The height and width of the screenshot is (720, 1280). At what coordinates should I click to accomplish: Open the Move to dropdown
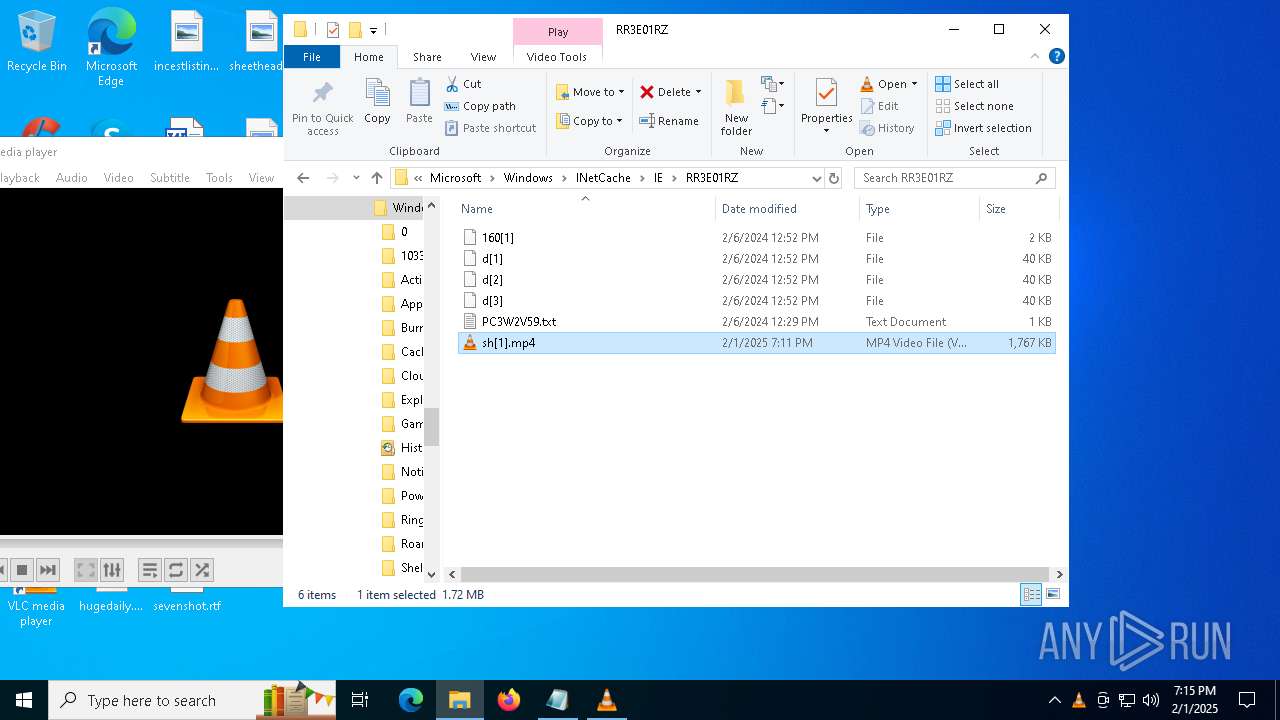coord(590,92)
